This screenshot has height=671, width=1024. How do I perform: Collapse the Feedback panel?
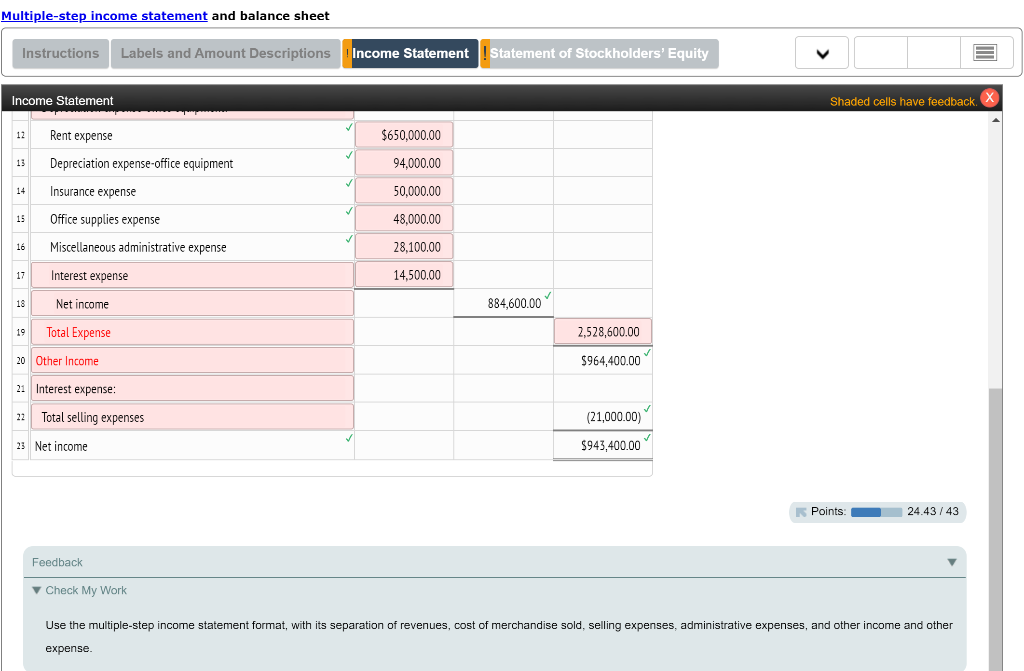click(x=952, y=562)
